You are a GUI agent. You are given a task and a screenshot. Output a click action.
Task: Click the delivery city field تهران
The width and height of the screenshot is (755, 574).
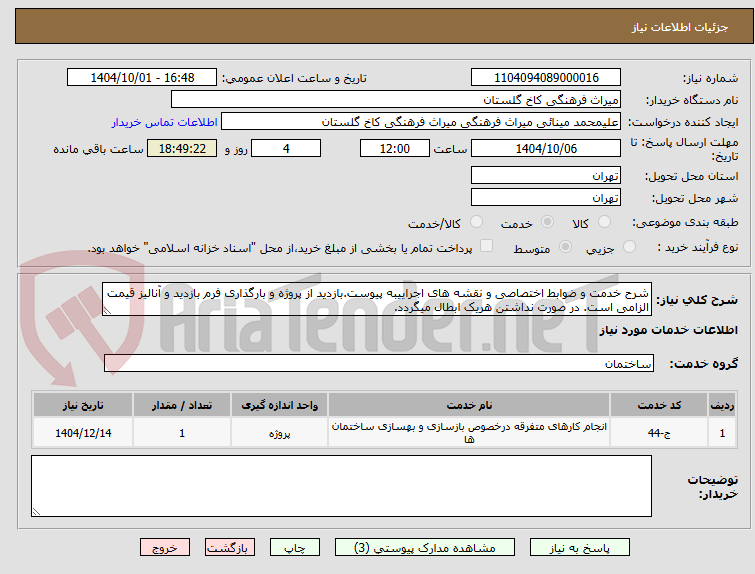546,197
